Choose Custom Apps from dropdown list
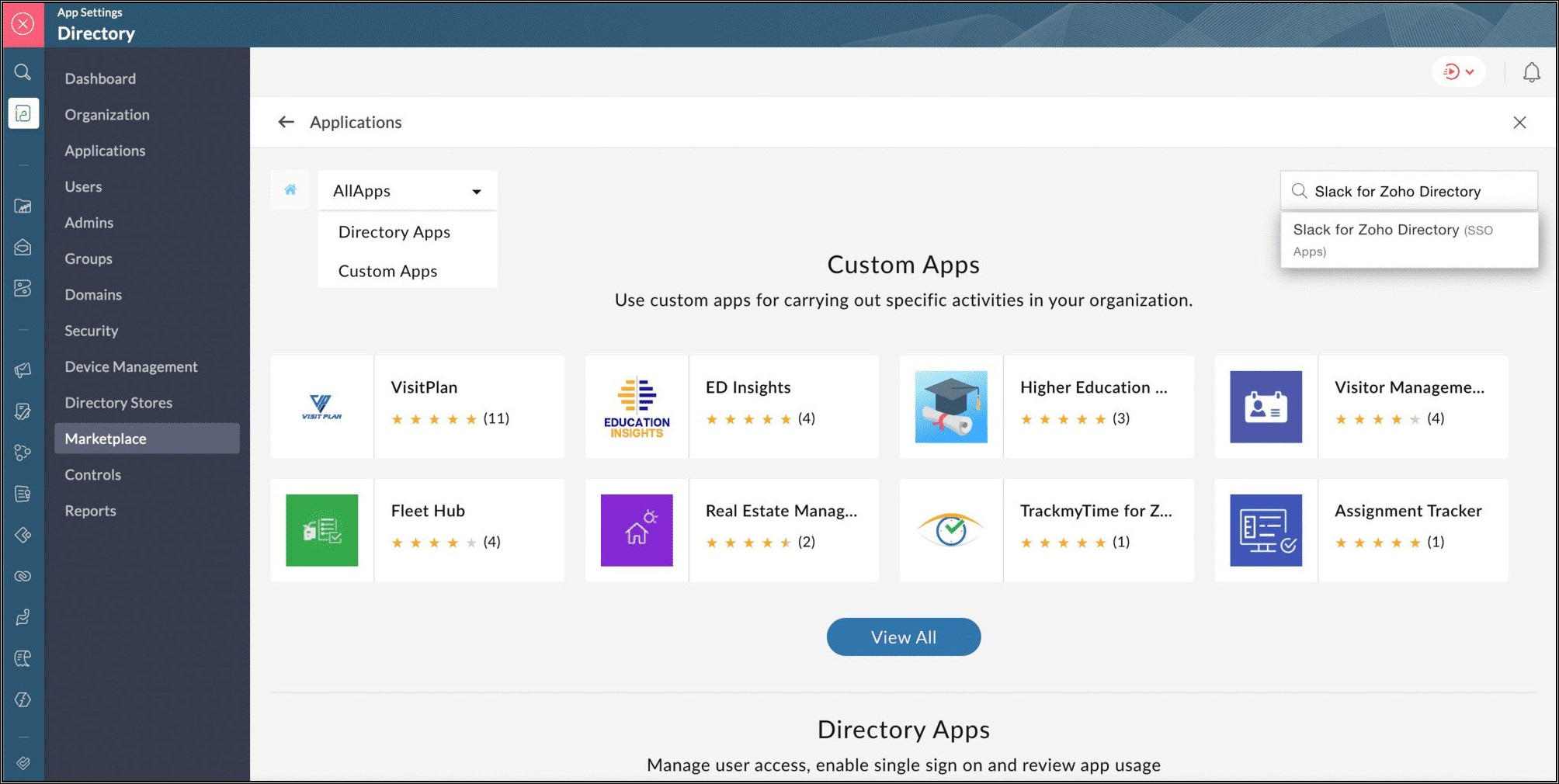This screenshot has height=784, width=1559. click(x=387, y=271)
